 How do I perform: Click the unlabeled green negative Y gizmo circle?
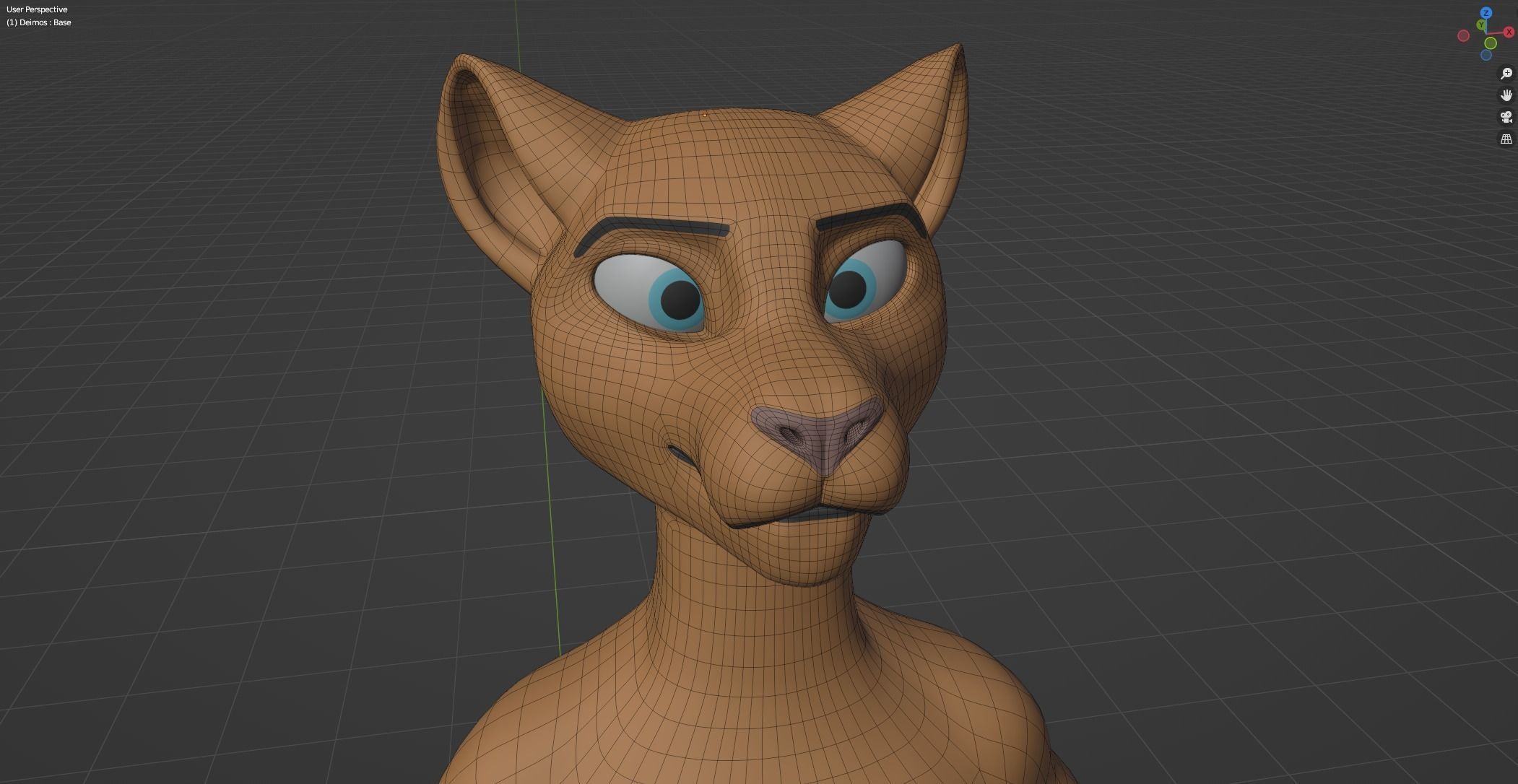pos(1491,44)
